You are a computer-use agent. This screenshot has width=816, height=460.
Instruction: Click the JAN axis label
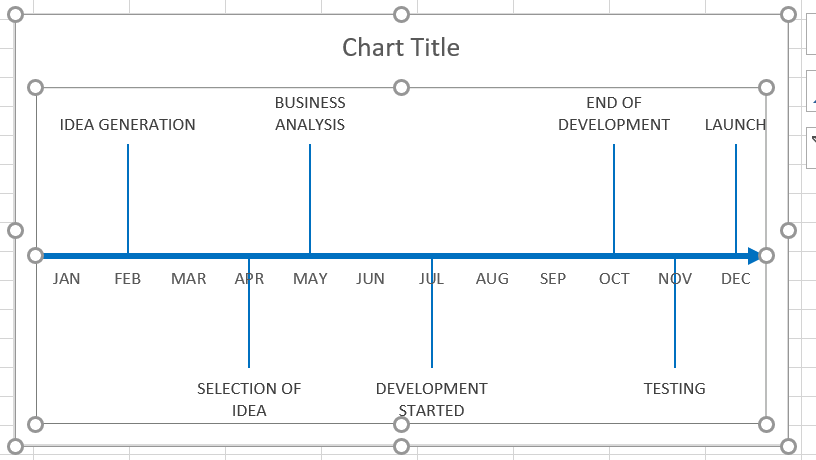pos(67,279)
